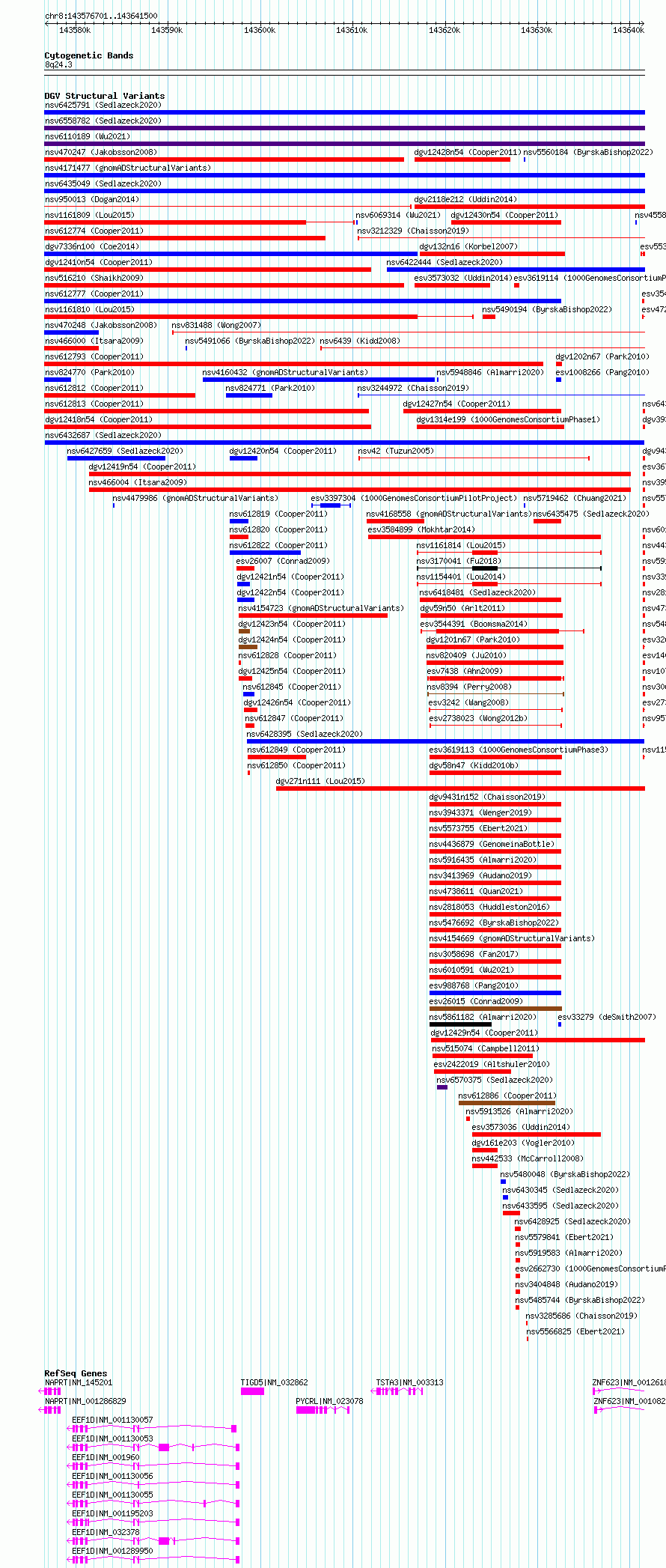The width and height of the screenshot is (666, 1568).
Task: Click nsv6439 (Kidd2008) label
Action: [360, 341]
